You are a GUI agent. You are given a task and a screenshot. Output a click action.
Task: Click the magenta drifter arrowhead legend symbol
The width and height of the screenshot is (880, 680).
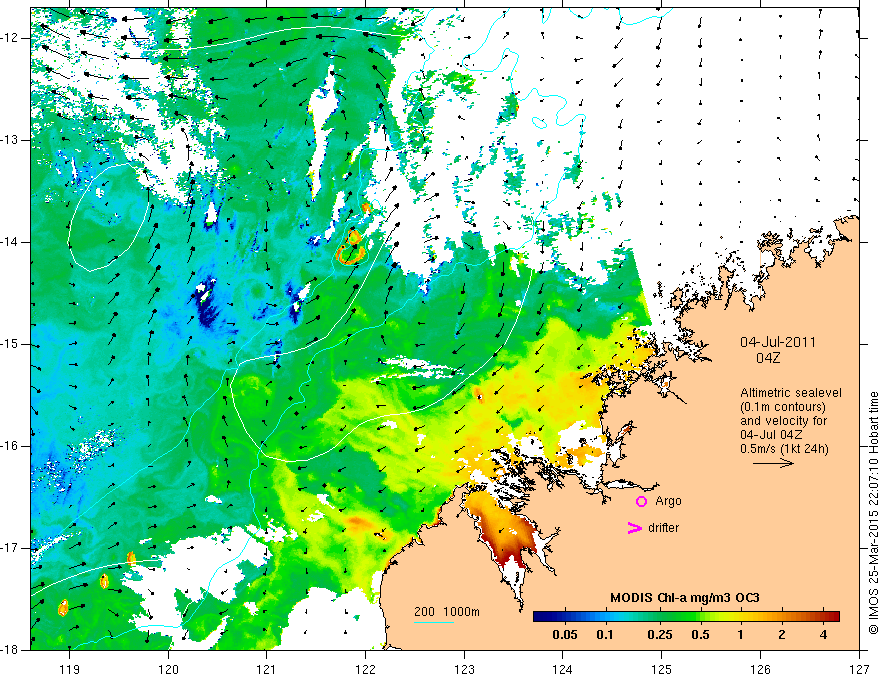tap(635, 528)
